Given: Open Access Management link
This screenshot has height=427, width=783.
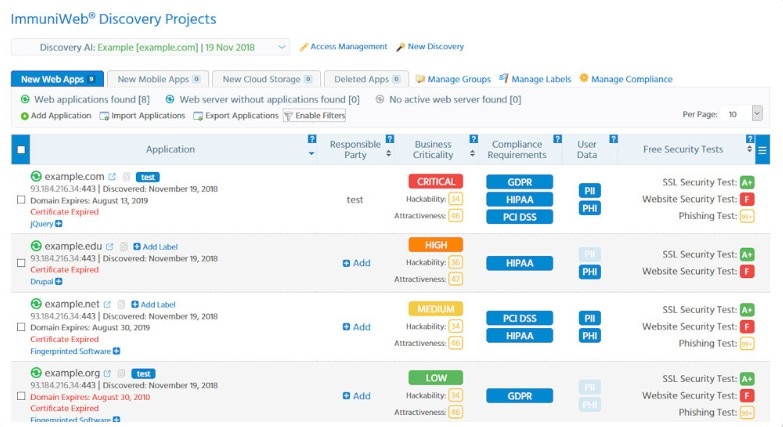Looking at the screenshot, I should 344,46.
